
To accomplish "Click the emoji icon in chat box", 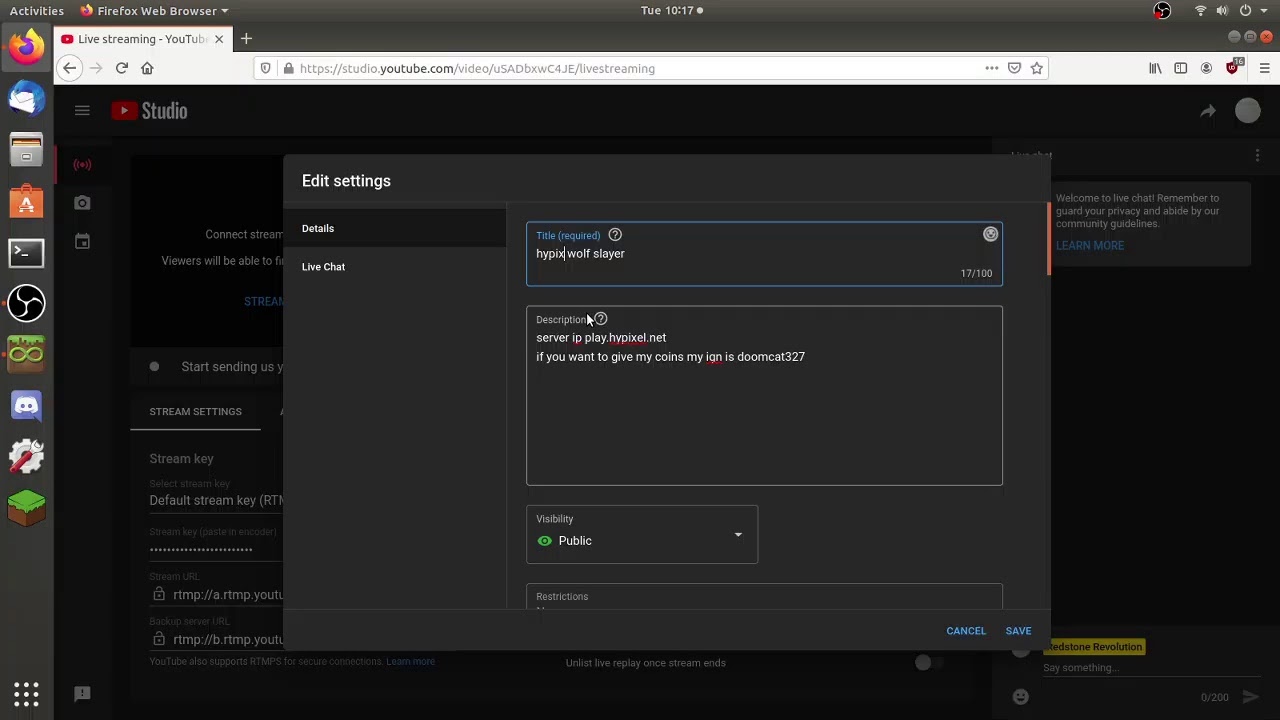I will (1020, 696).
